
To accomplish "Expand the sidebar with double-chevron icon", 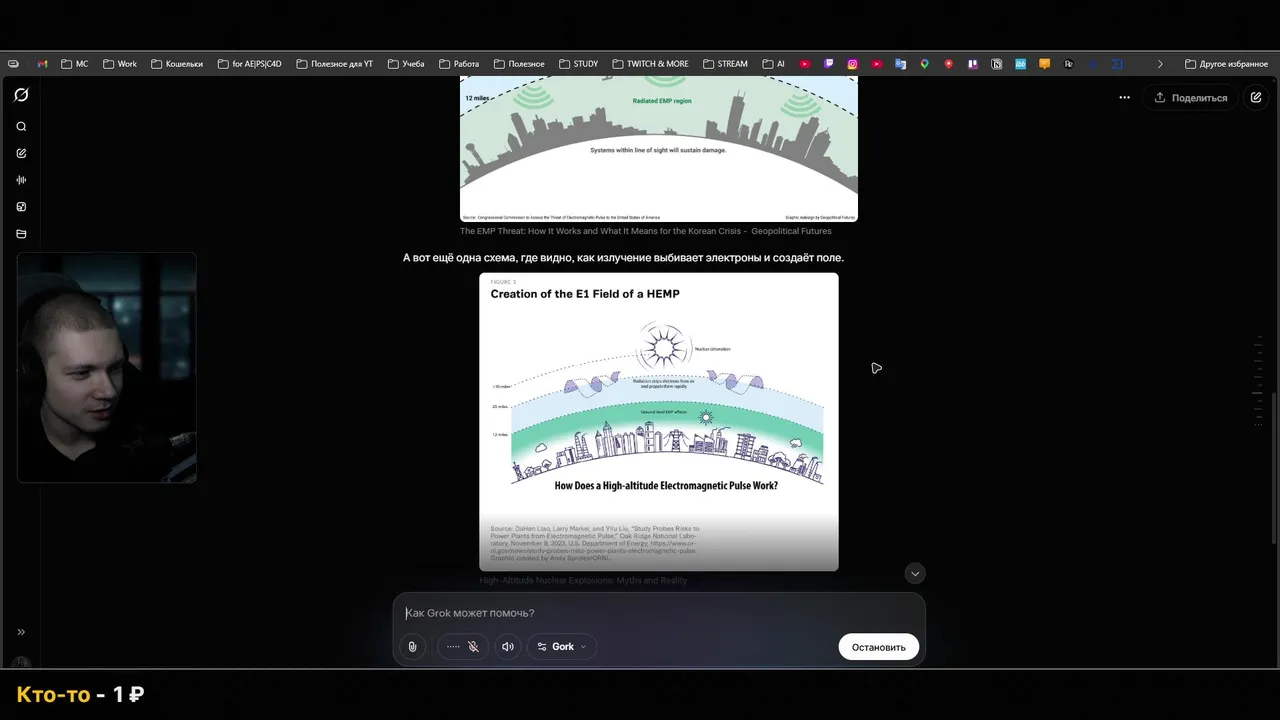I will pos(21,632).
